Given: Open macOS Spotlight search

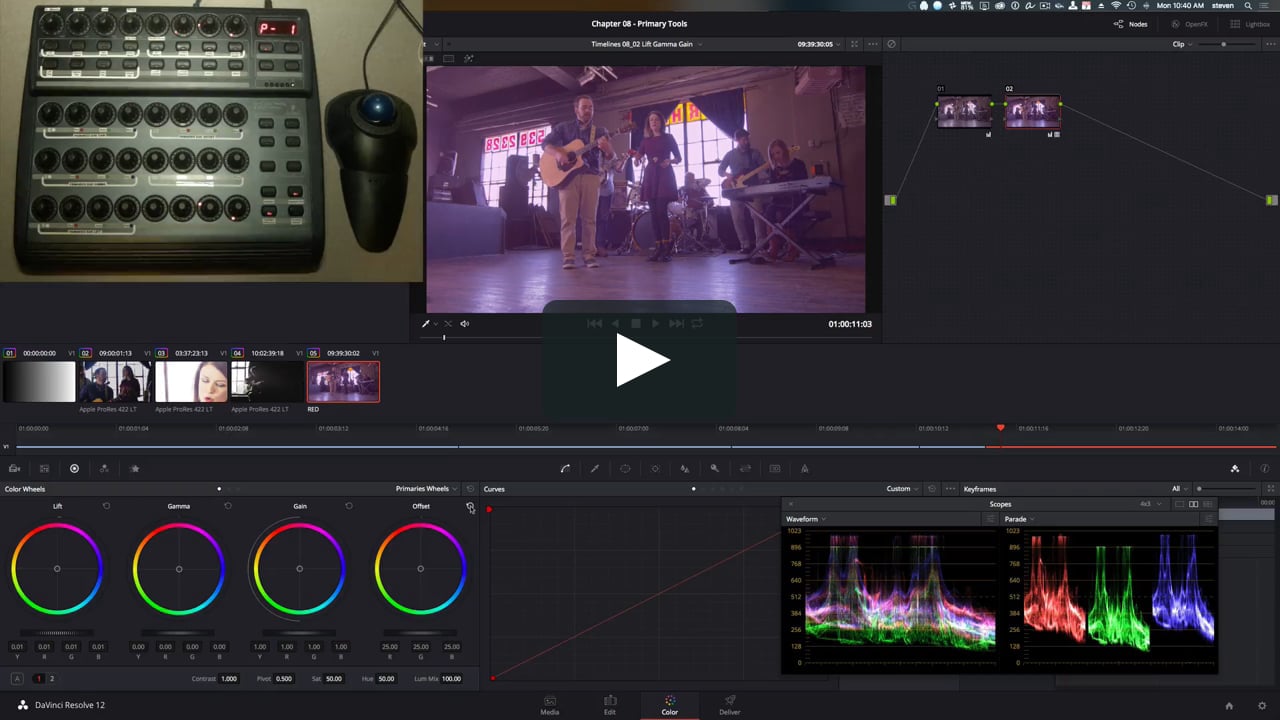Looking at the screenshot, I should click(x=1248, y=6).
